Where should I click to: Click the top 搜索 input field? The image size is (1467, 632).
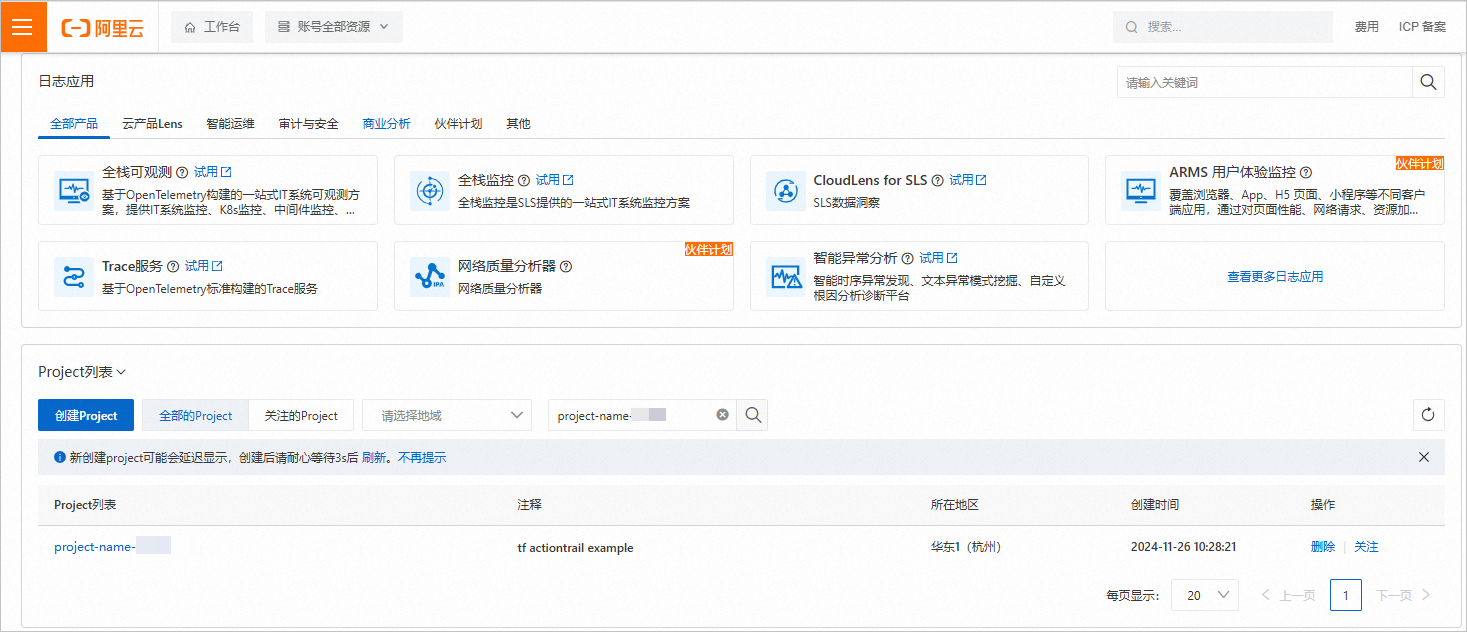[1223, 27]
